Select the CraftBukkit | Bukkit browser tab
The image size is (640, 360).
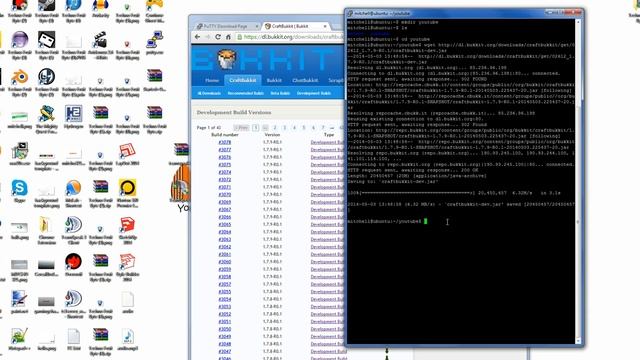pos(295,26)
